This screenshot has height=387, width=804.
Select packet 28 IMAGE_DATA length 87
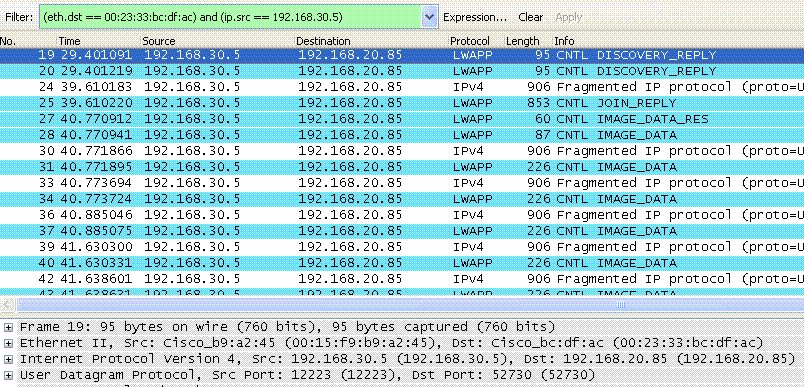pyautogui.click(x=402, y=135)
